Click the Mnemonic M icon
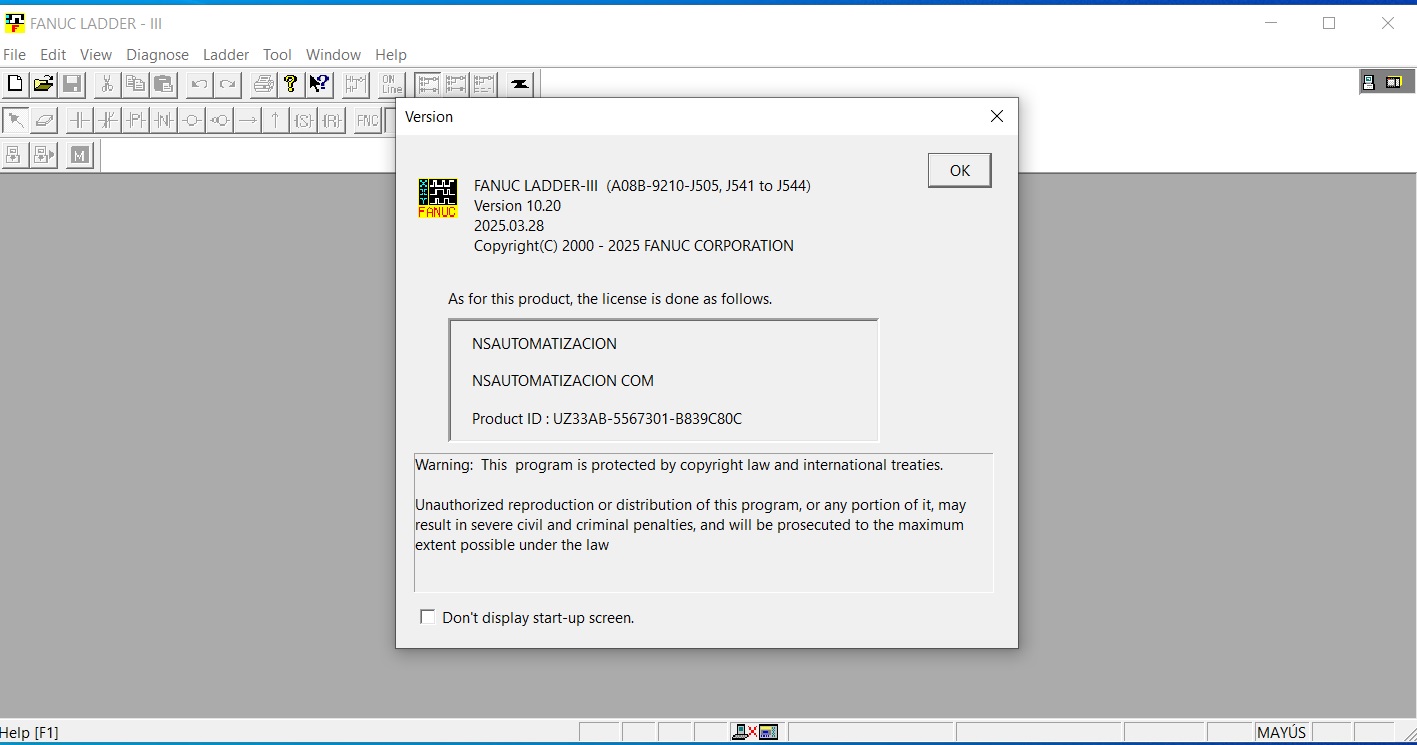The height and width of the screenshot is (745, 1417). pyautogui.click(x=79, y=155)
